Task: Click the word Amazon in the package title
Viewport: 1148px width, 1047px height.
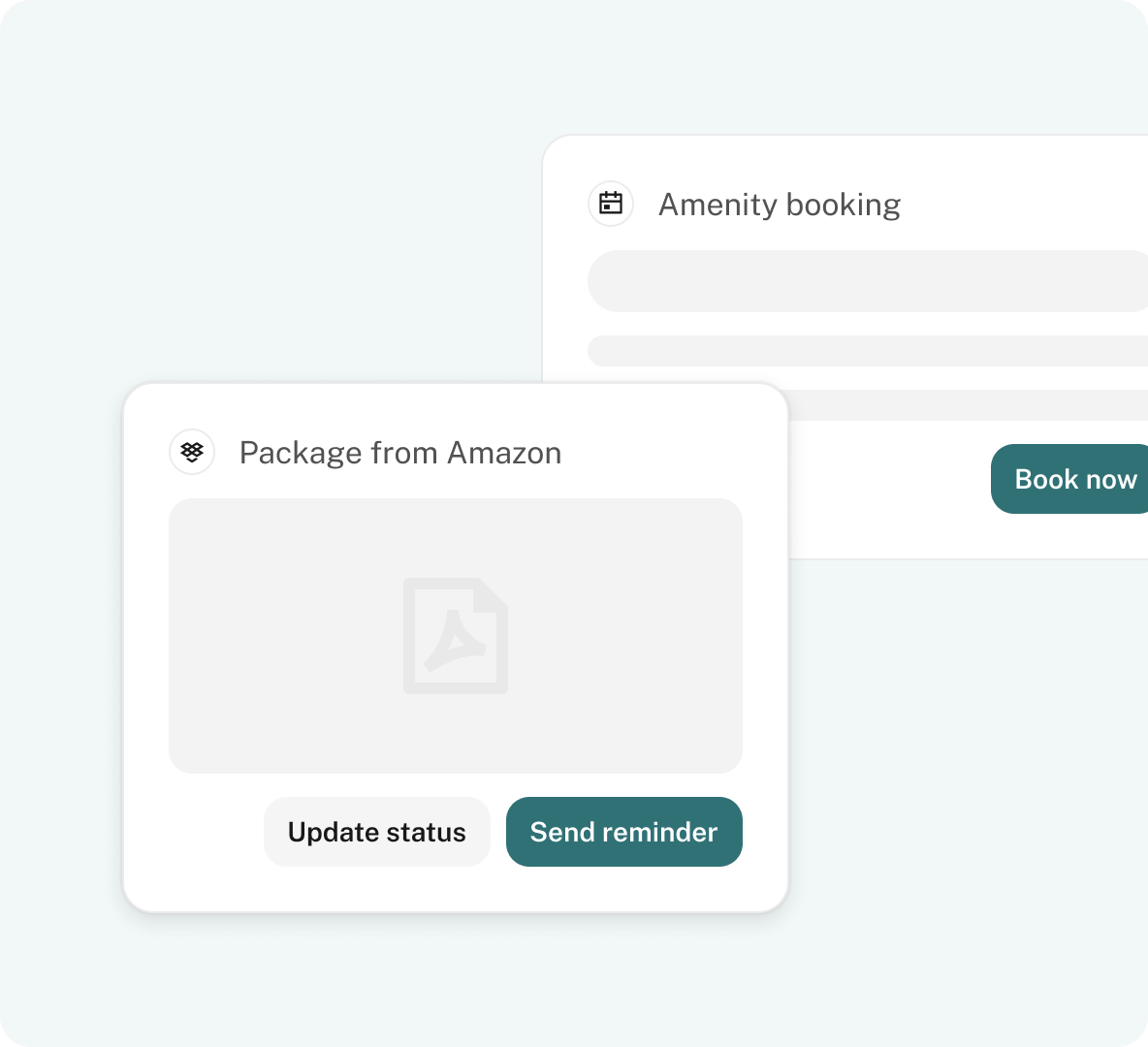Action: coord(504,453)
